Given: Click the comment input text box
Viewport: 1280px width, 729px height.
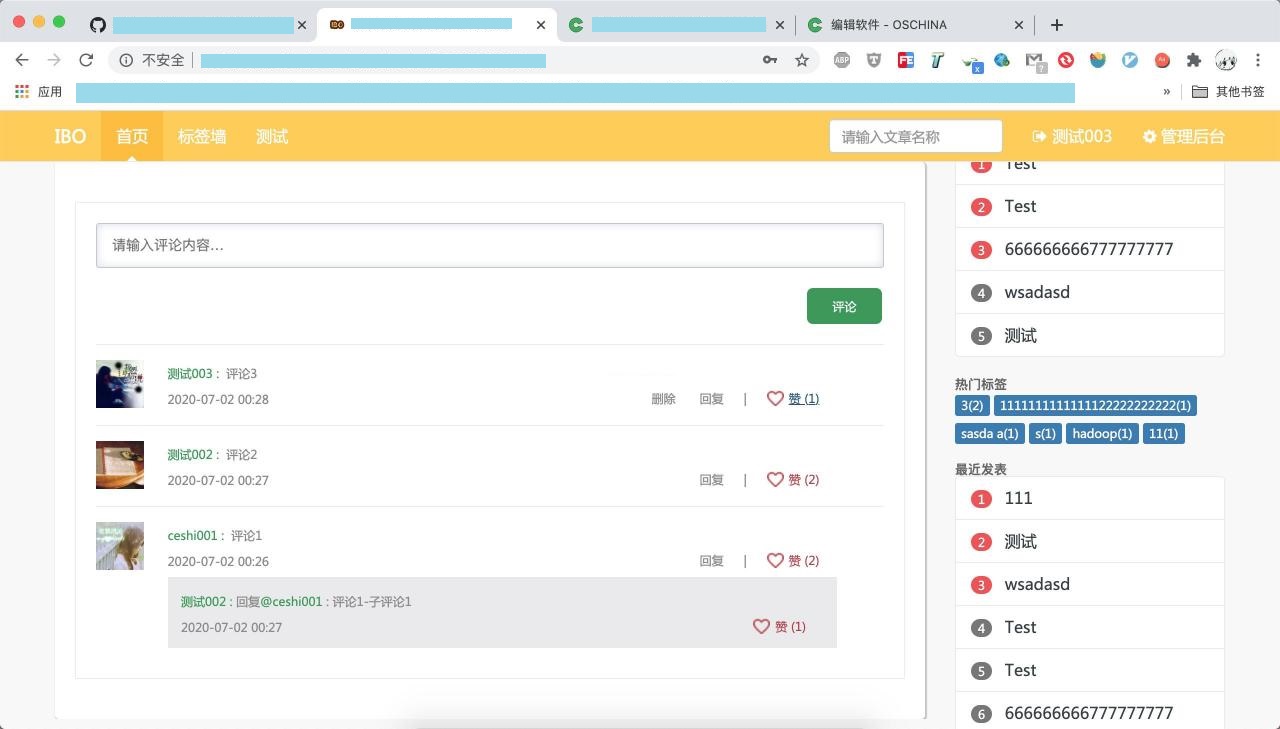Looking at the screenshot, I should (489, 245).
